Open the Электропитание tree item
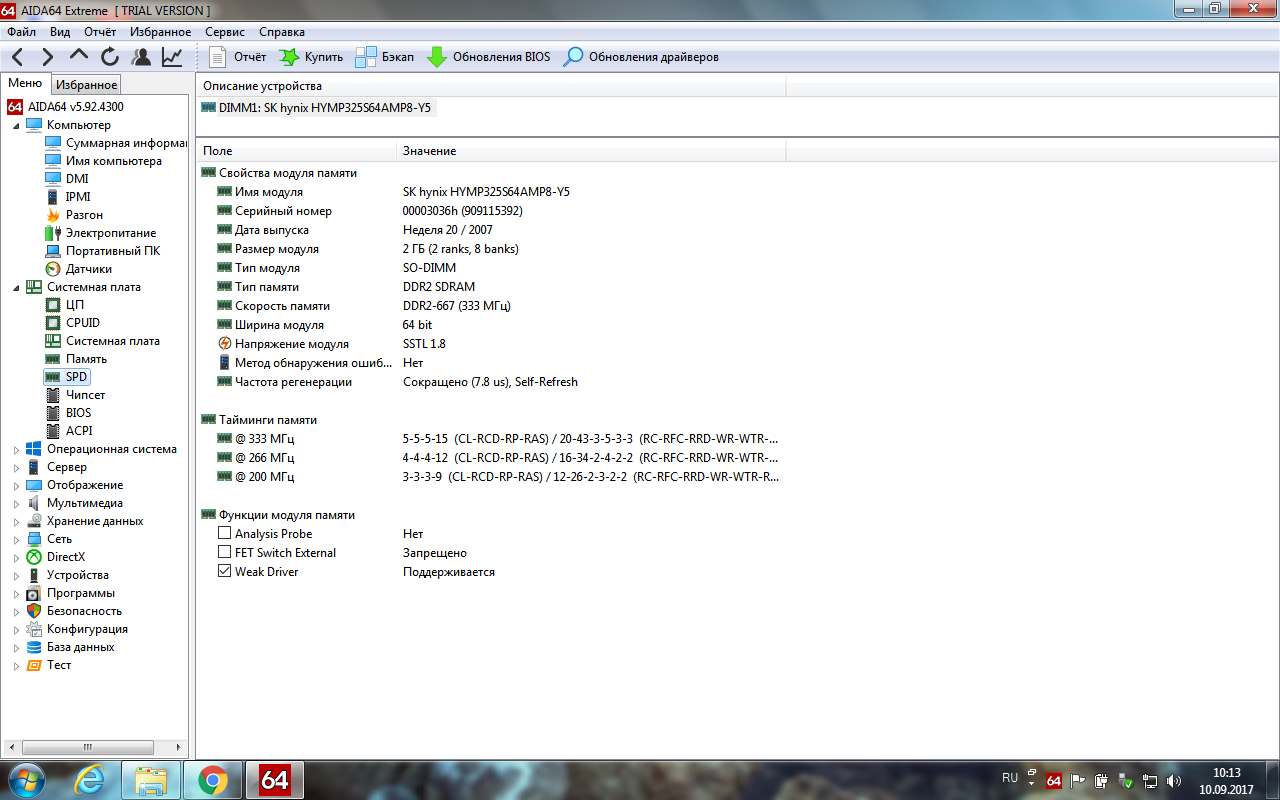Screen dimensions: 1280x800 (x=101, y=233)
